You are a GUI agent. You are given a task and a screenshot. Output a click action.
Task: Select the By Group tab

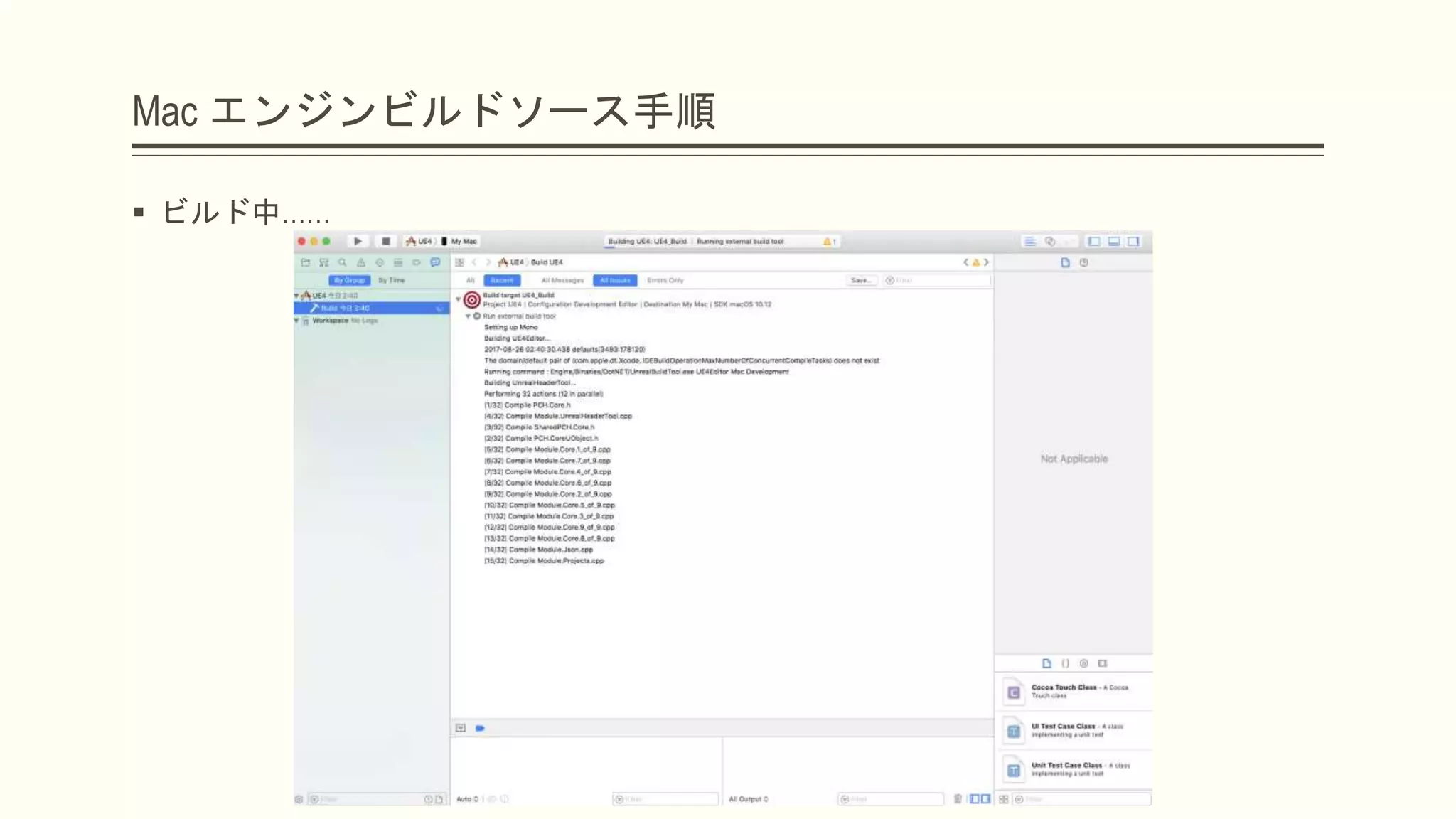[x=349, y=280]
